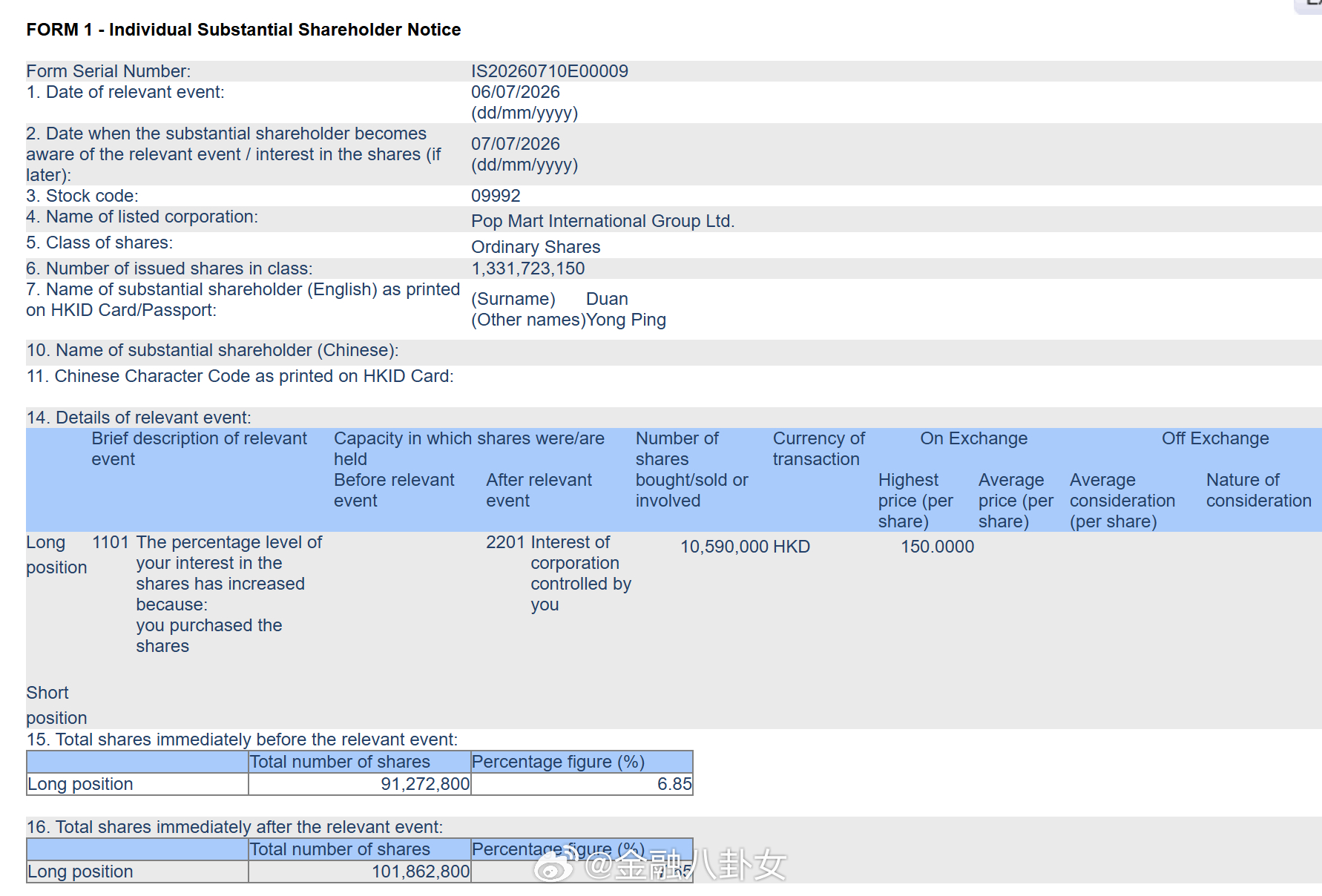Click '1. Date of relevant event:' label
The height and width of the screenshot is (896, 1322).
pos(125,92)
